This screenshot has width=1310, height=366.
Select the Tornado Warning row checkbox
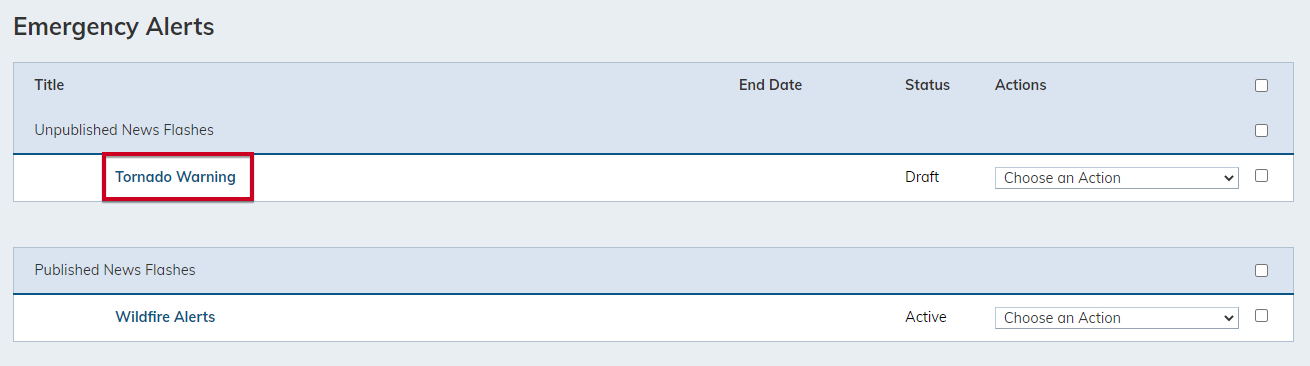point(1261,176)
